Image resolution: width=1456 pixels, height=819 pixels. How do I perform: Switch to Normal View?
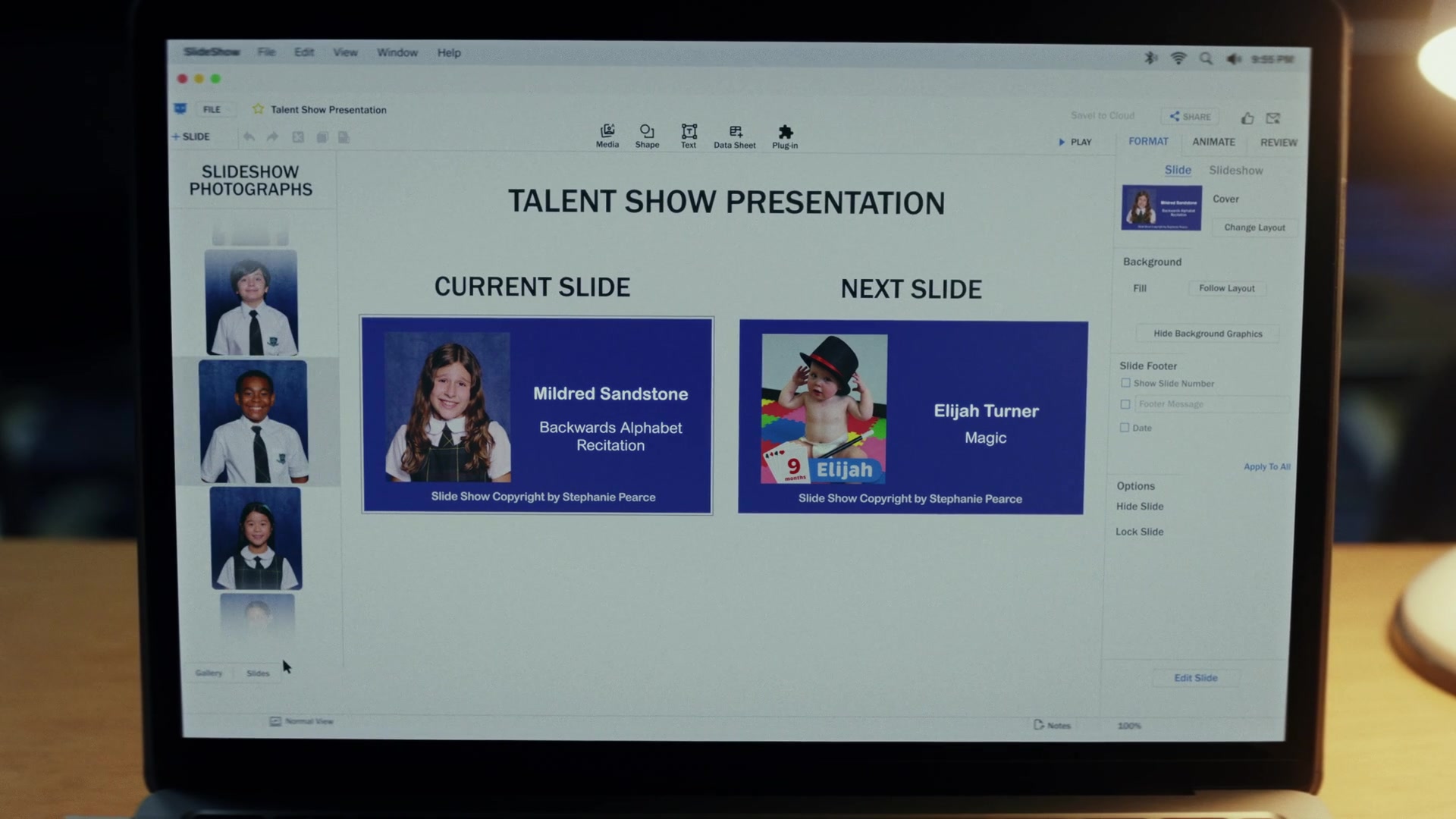coord(301,721)
